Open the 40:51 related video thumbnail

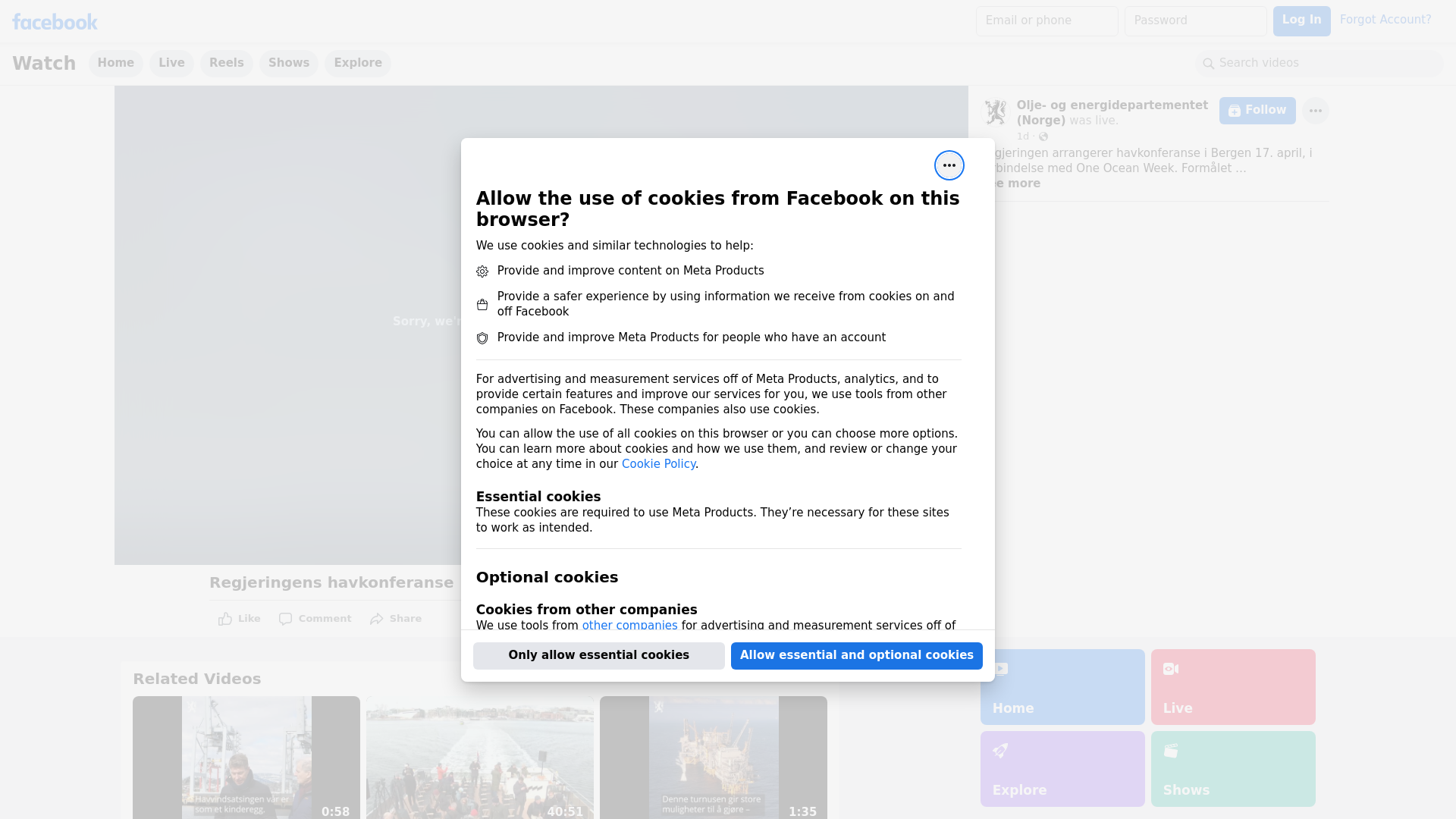click(x=480, y=758)
